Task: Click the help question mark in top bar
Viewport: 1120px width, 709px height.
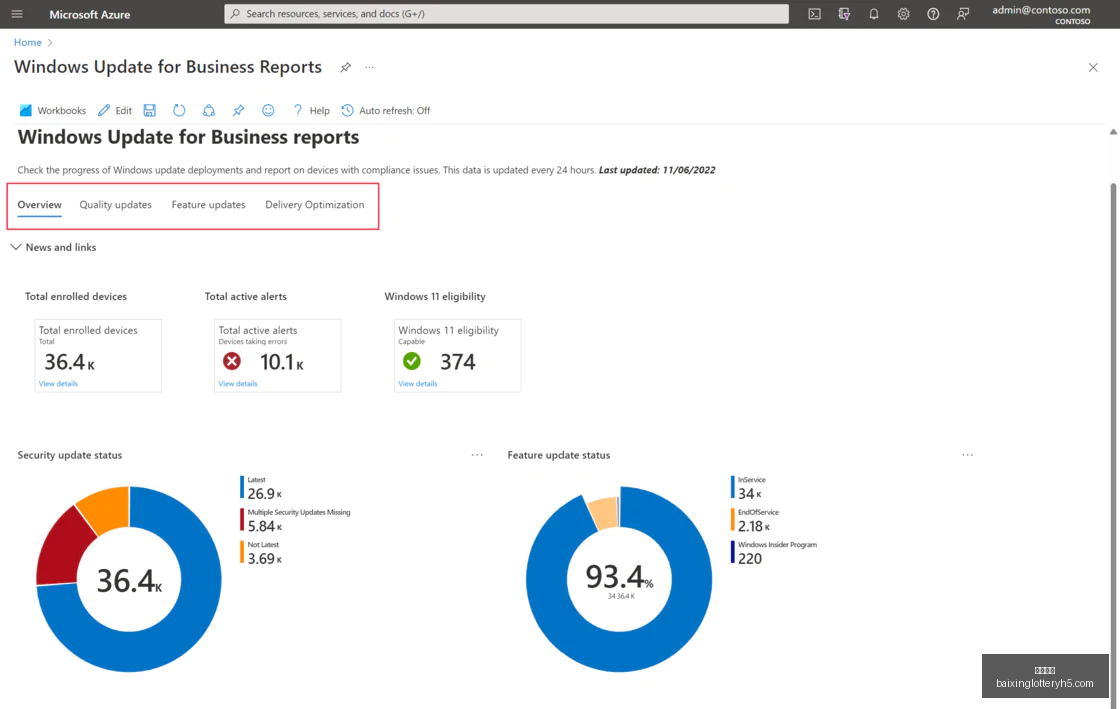Action: [x=933, y=14]
